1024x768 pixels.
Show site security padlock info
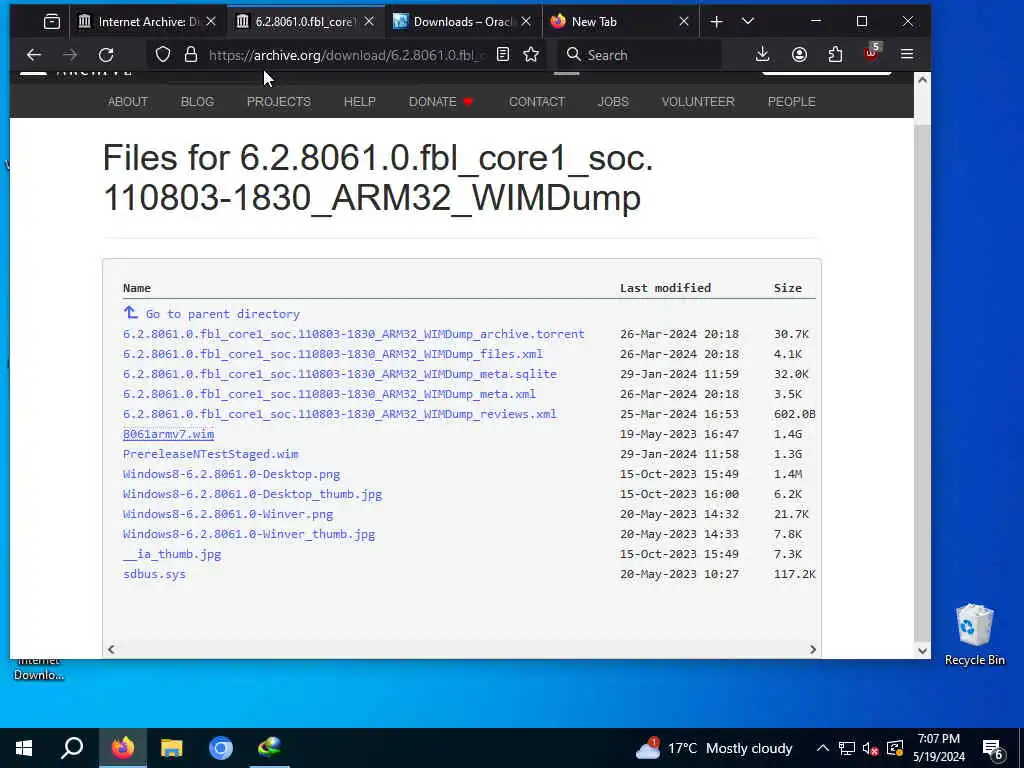pyautogui.click(x=191, y=55)
